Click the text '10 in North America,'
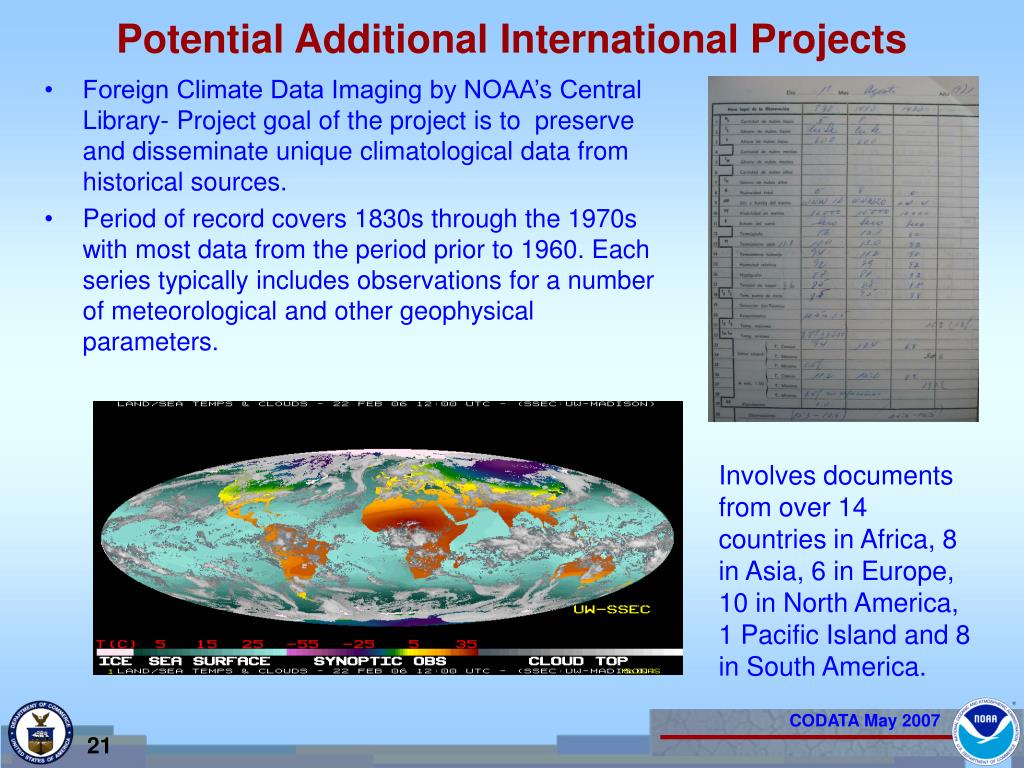Viewport: 1024px width, 768px height. pos(839,603)
